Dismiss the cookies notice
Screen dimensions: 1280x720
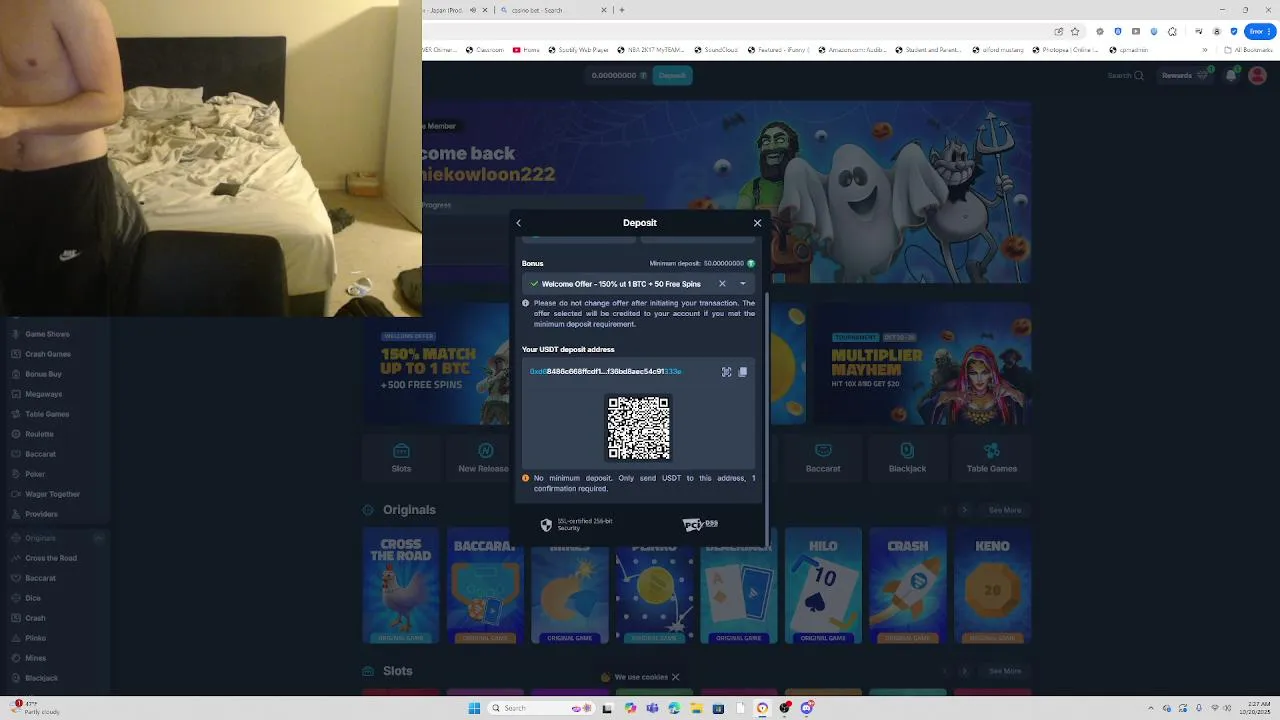pyautogui.click(x=675, y=677)
